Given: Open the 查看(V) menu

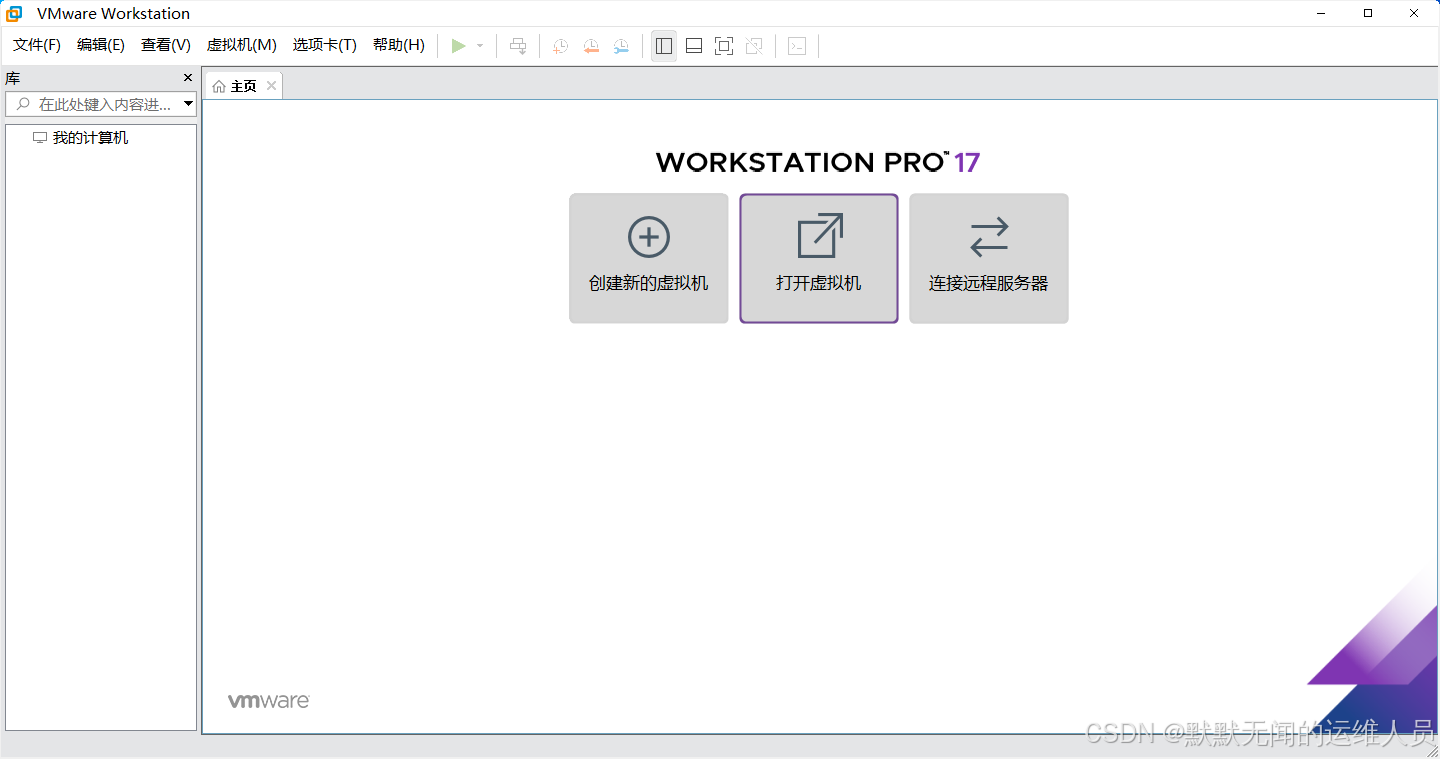Looking at the screenshot, I should (166, 45).
